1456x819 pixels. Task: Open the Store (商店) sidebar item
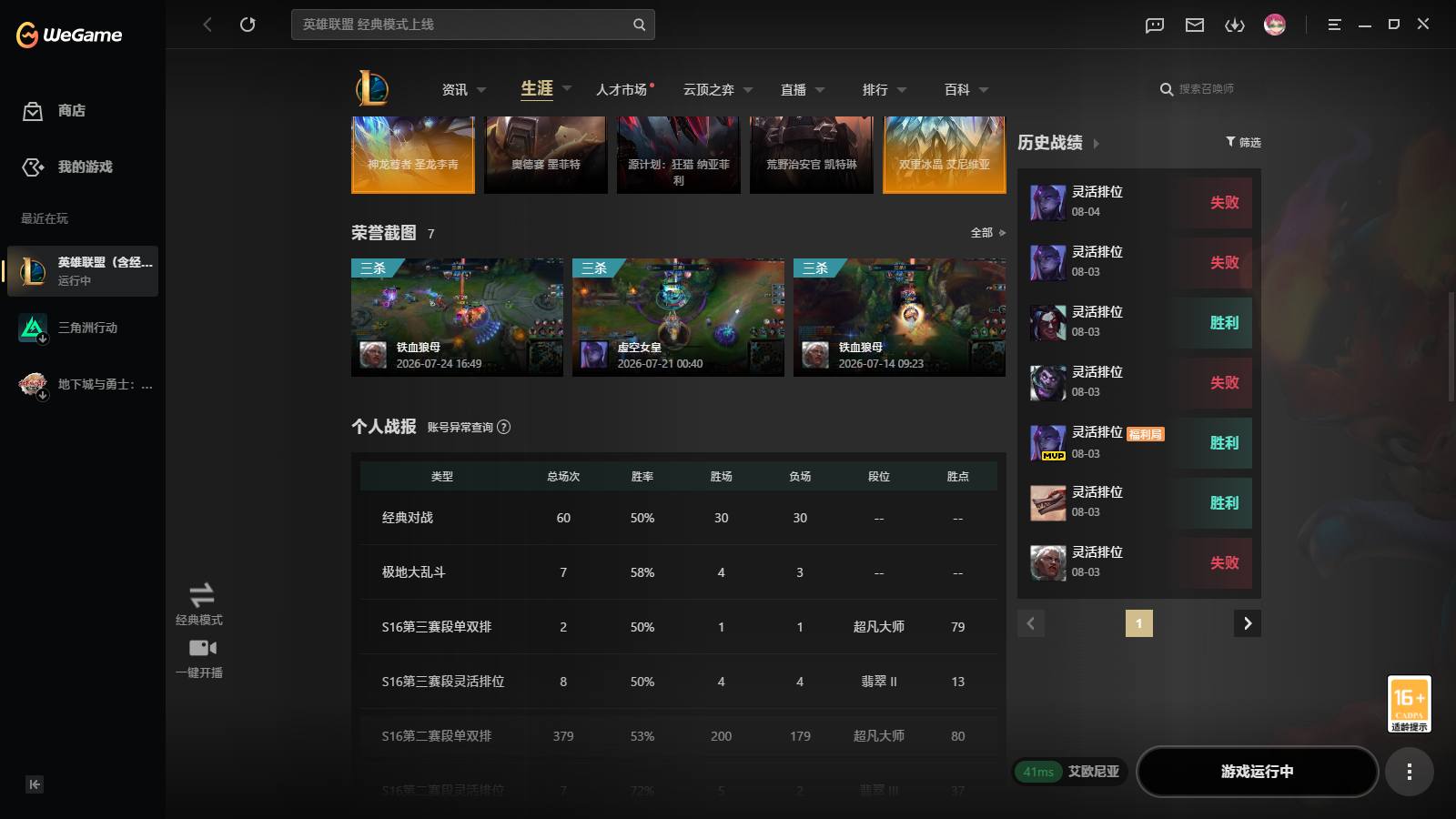click(83, 111)
